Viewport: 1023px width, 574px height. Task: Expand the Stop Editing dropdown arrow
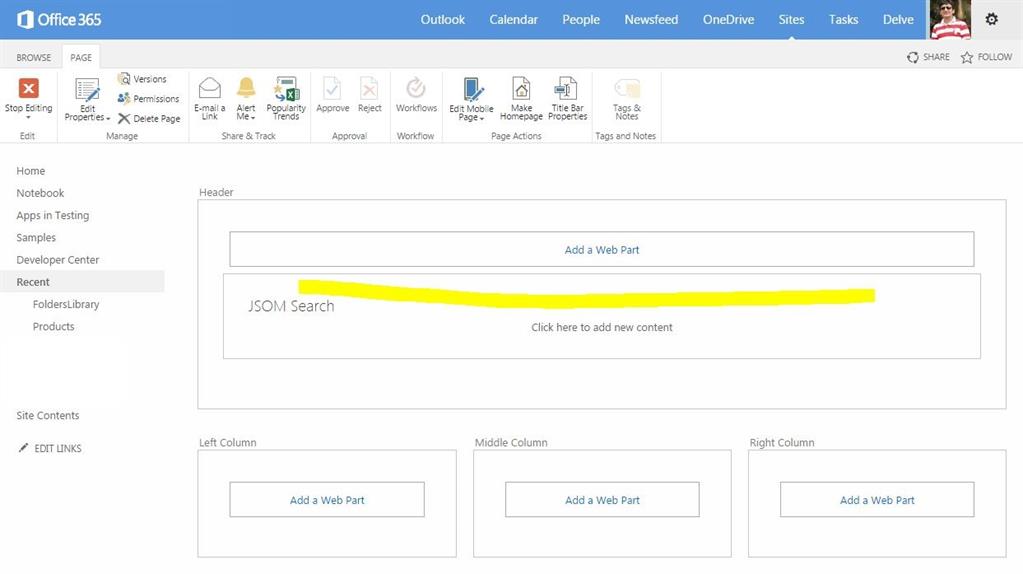coord(28,117)
